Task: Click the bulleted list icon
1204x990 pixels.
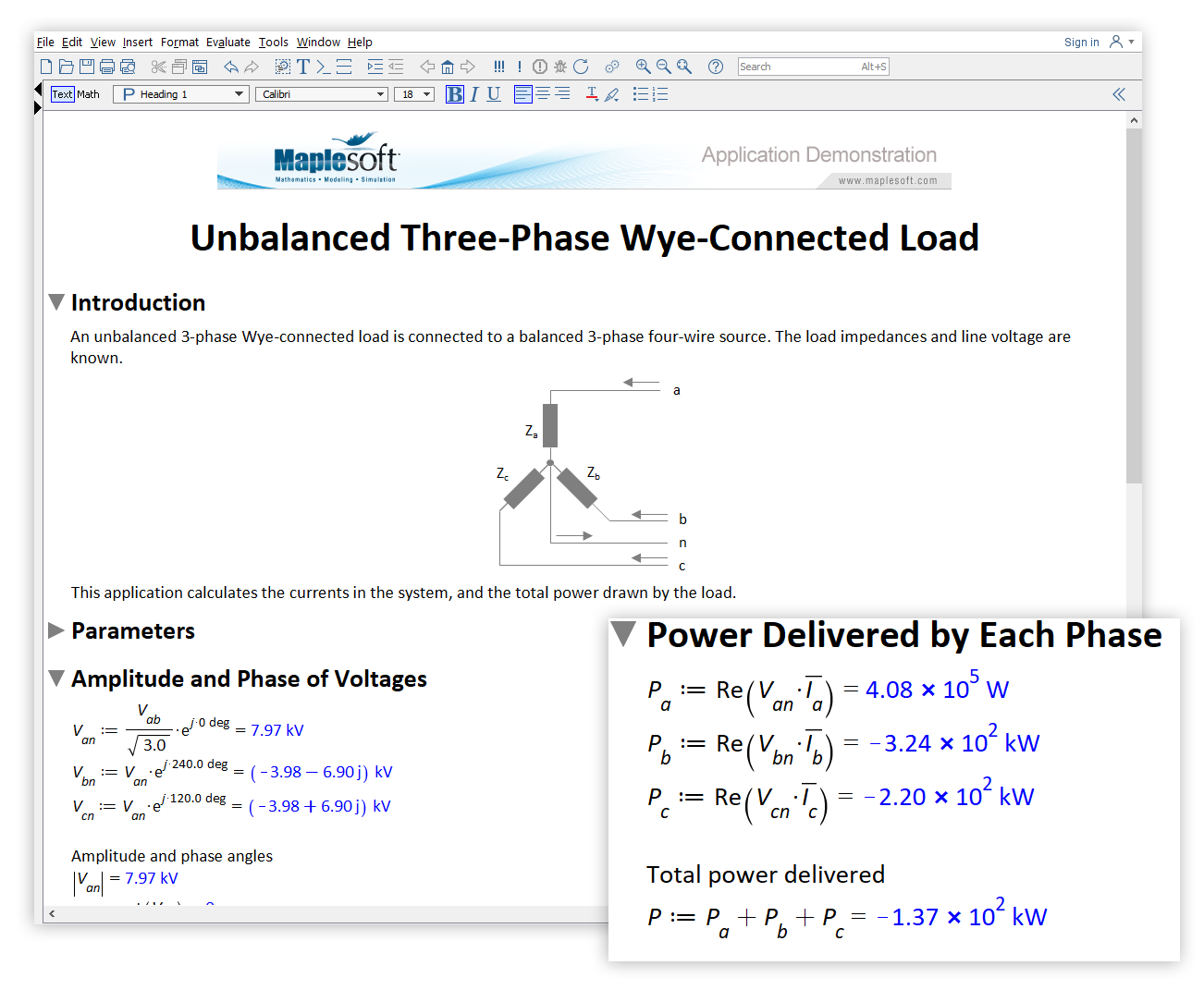Action: tap(640, 94)
